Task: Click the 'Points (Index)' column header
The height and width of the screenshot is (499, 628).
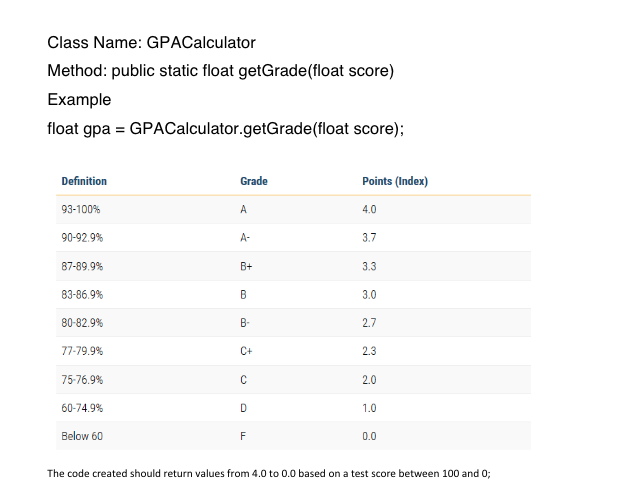Action: 395,181
